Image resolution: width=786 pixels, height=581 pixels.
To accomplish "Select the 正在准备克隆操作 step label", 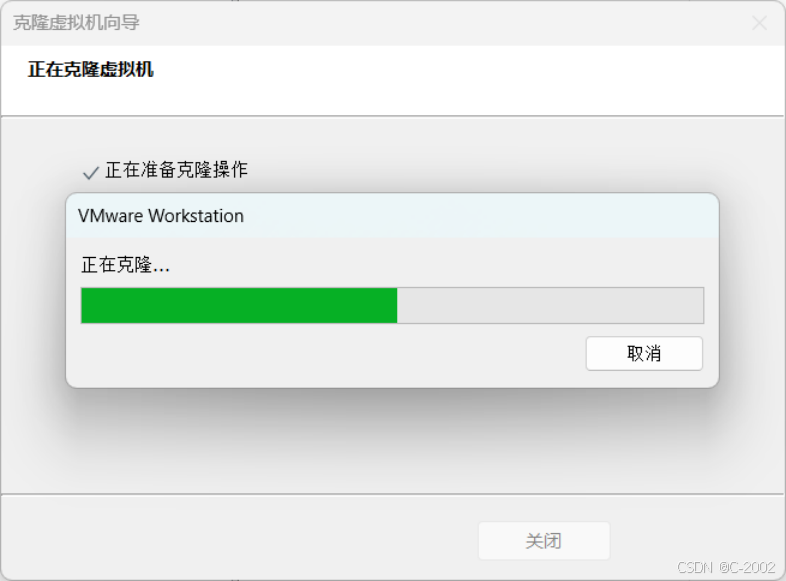I will pos(176,170).
